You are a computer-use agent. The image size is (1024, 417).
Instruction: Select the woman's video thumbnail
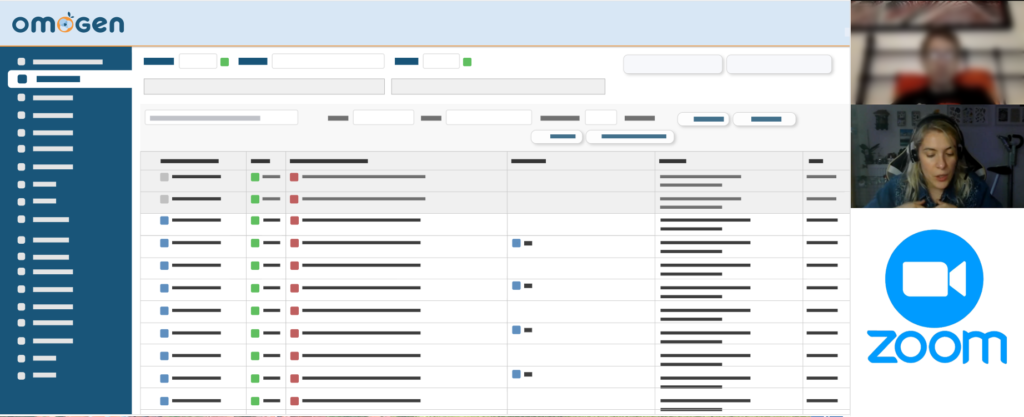937,157
